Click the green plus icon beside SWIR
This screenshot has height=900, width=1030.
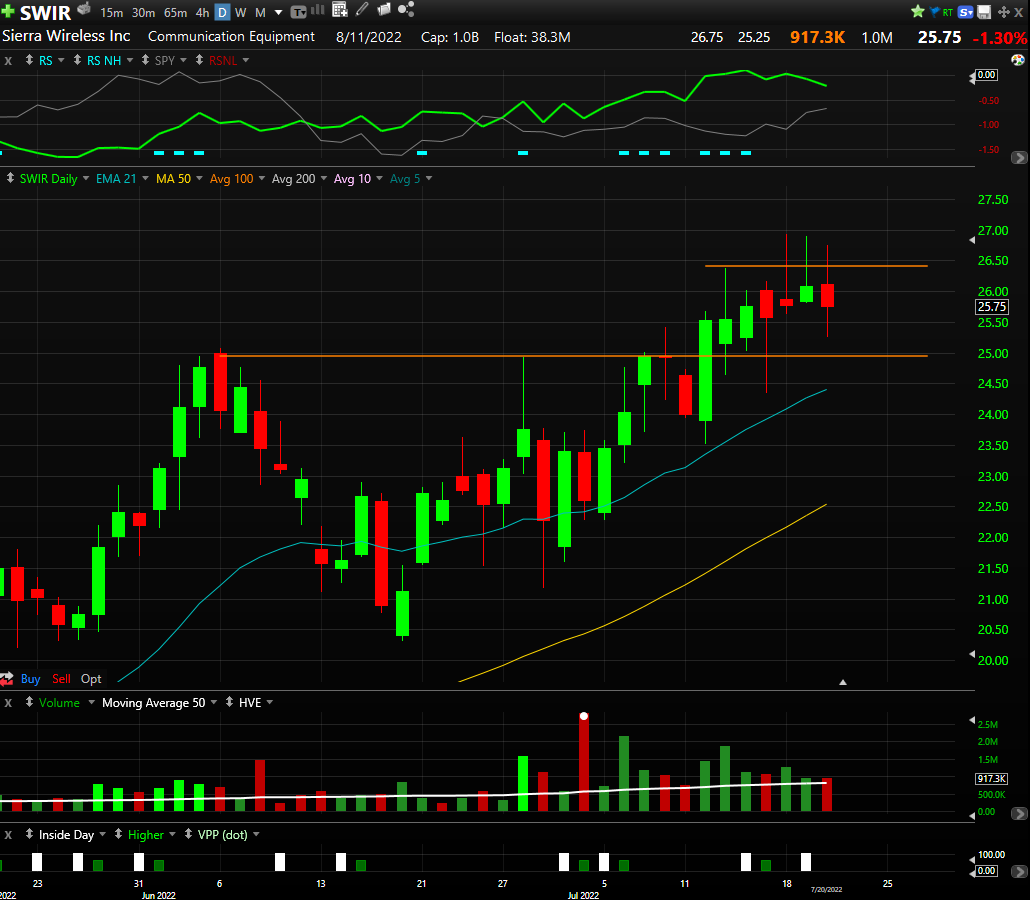8,11
